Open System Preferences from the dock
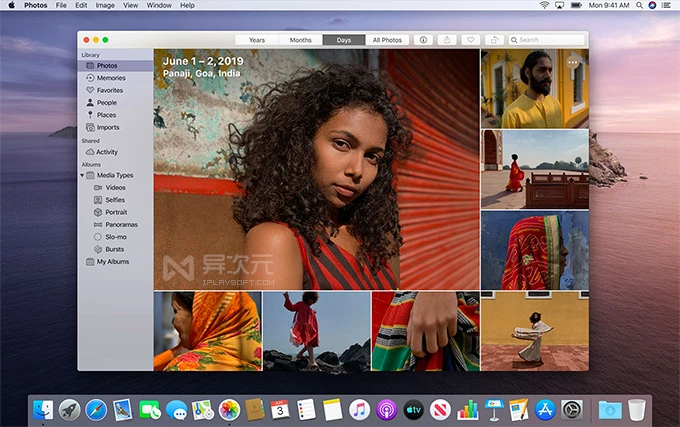This screenshot has height=427, width=680. coord(572,410)
